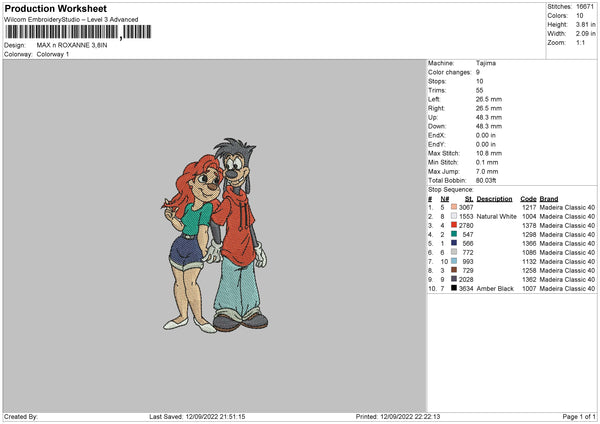Click the Production Worksheet title
Image resolution: width=600 pixels, height=424 pixels.
pos(54,8)
